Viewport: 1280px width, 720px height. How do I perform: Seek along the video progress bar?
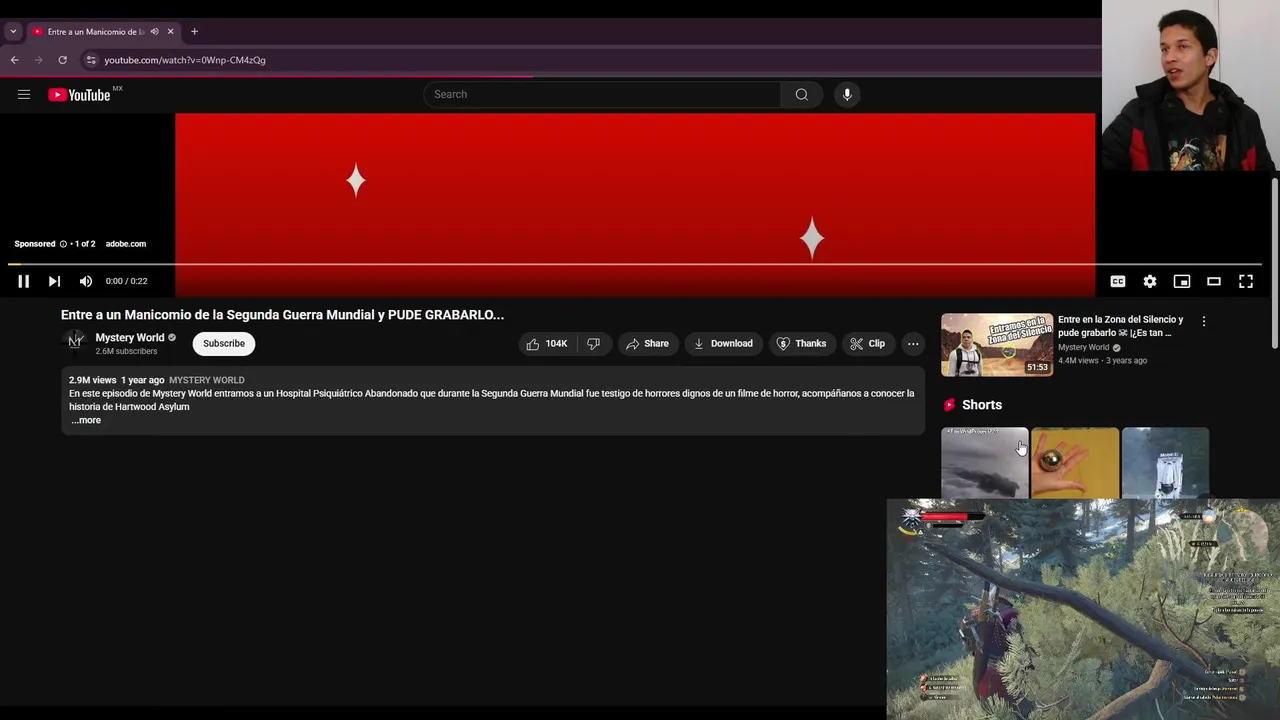(635, 265)
